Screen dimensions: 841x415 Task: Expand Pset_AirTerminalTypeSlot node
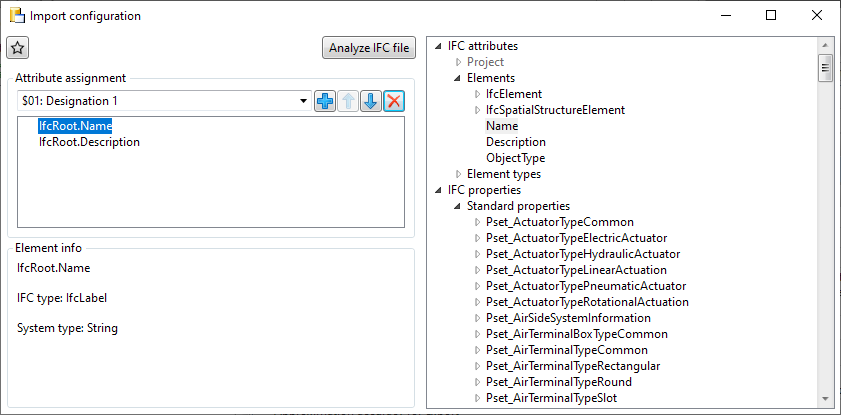coord(477,398)
